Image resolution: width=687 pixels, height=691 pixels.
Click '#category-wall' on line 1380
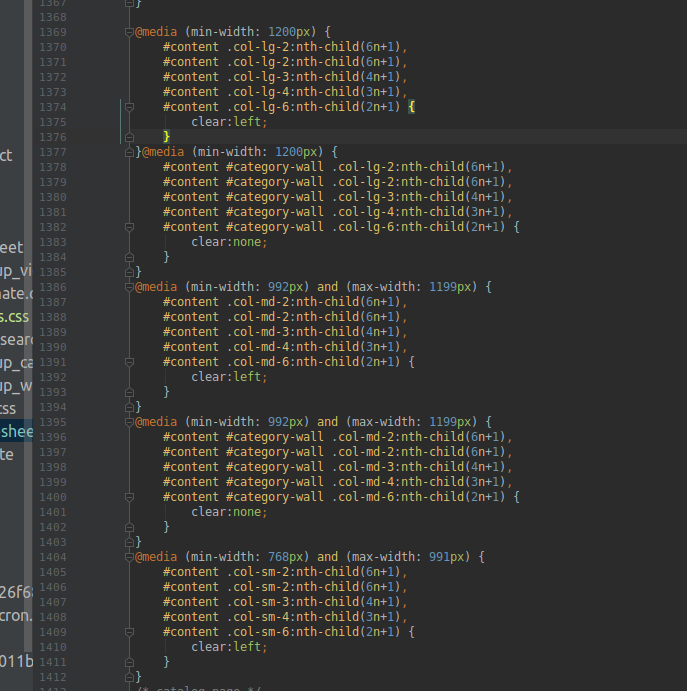coord(275,197)
